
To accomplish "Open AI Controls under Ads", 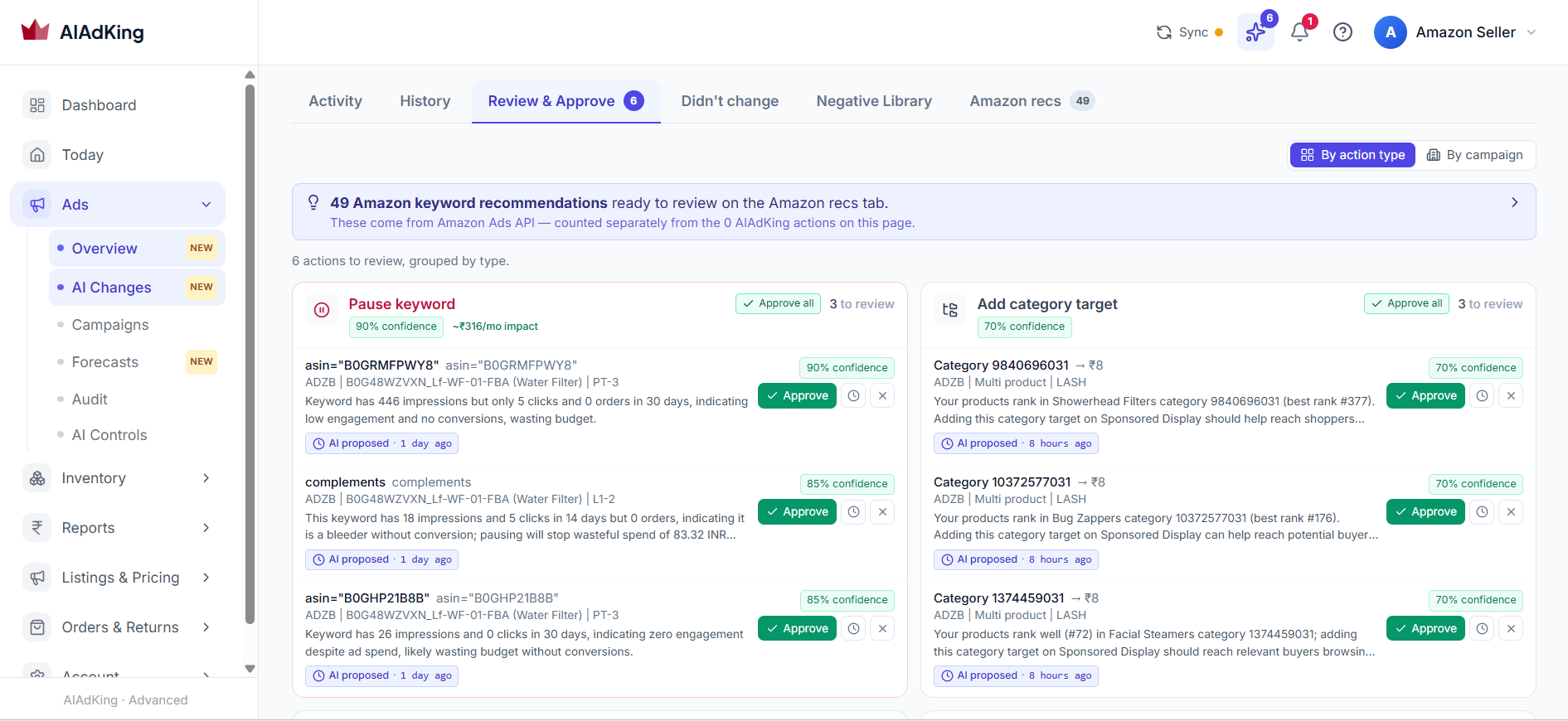I will click(x=137, y=435).
